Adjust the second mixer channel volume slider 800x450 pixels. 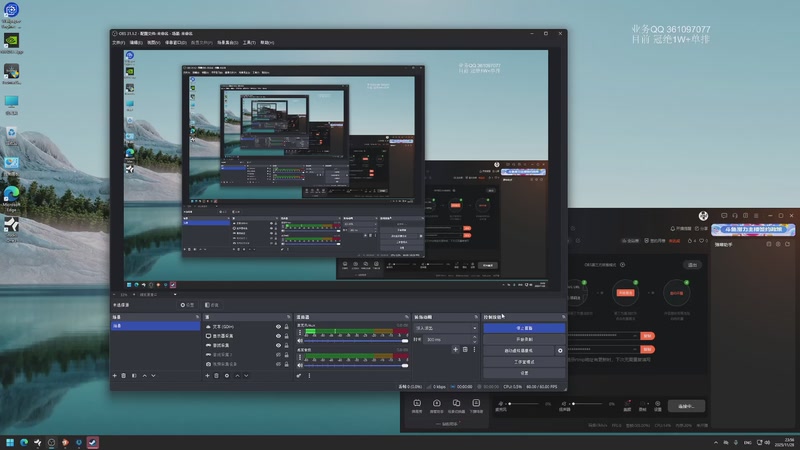(356, 365)
